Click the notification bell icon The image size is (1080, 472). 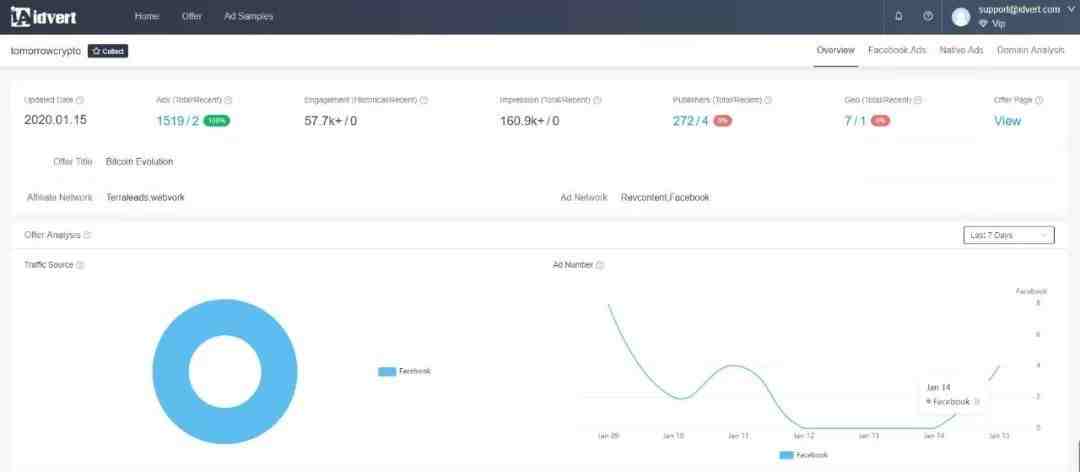(x=898, y=16)
